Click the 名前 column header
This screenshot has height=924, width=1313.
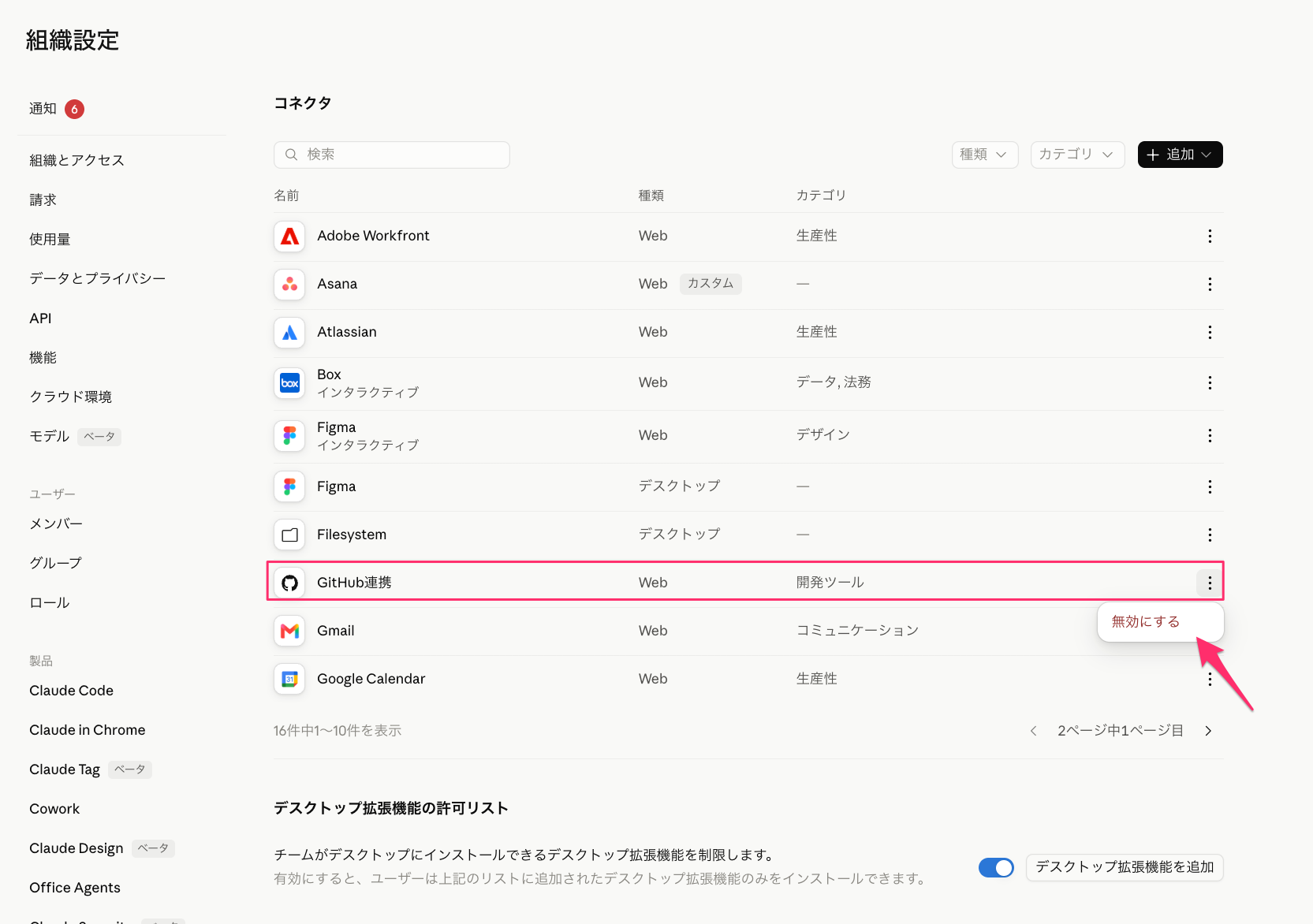point(286,196)
